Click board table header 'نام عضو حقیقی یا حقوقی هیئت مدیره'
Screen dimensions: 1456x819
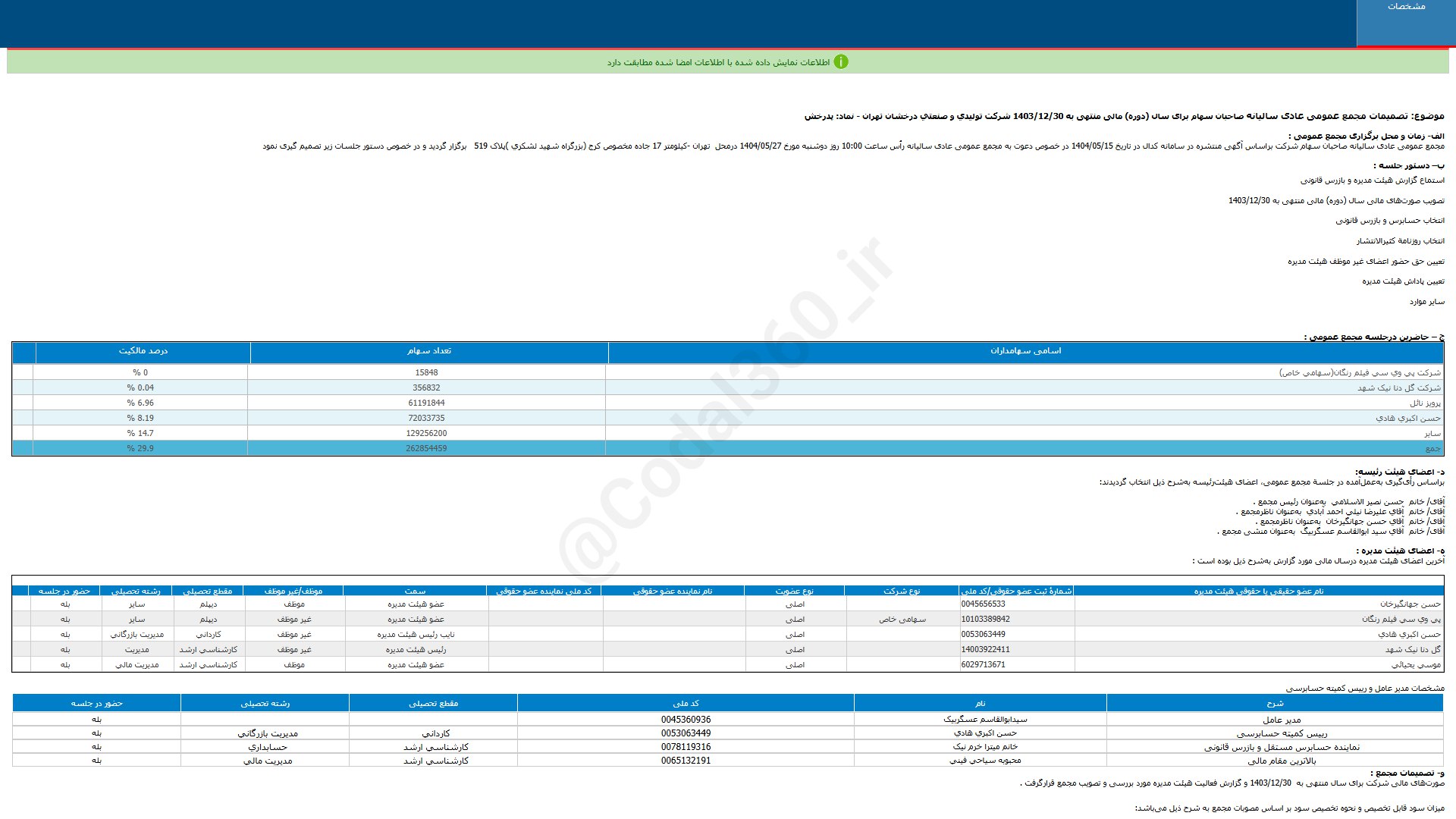click(1259, 591)
